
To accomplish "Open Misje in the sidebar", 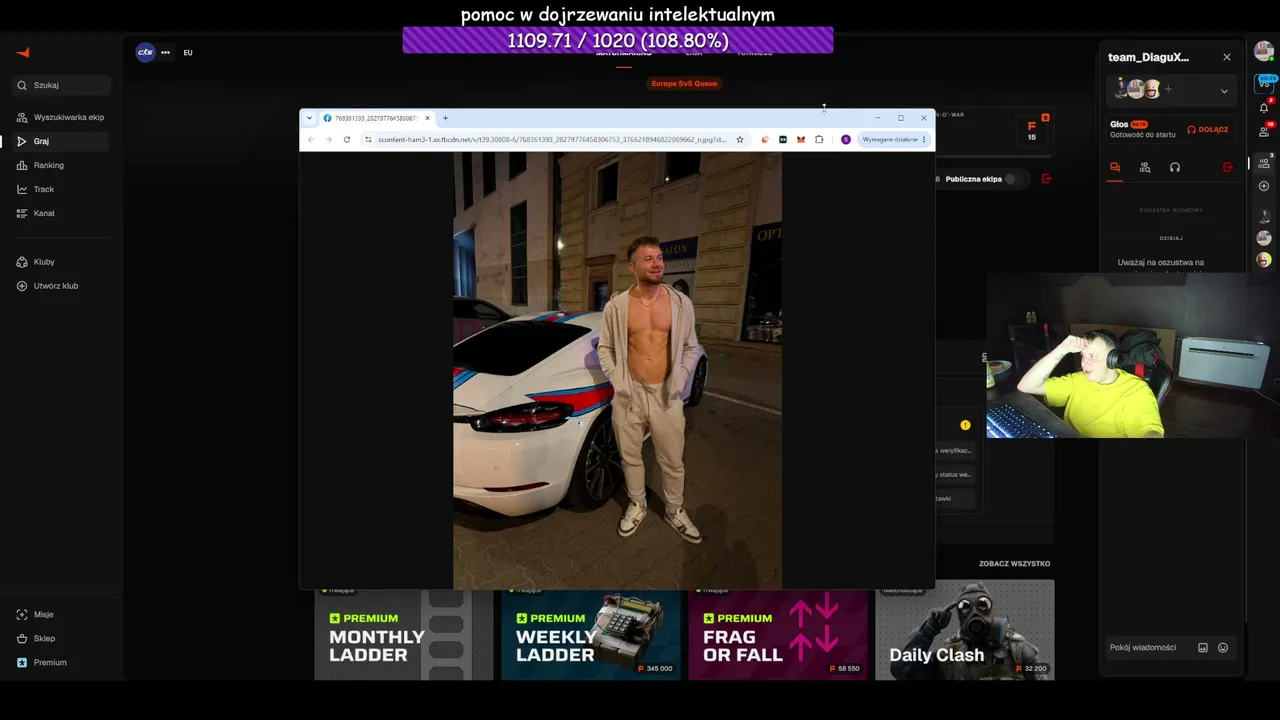I will click(62, 615).
